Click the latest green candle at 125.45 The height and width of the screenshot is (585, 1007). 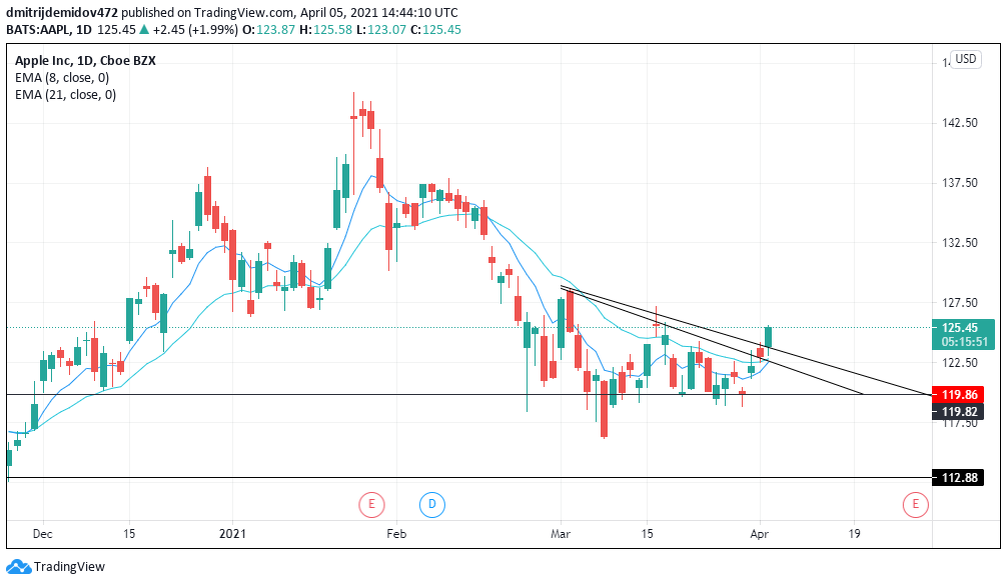(x=768, y=338)
